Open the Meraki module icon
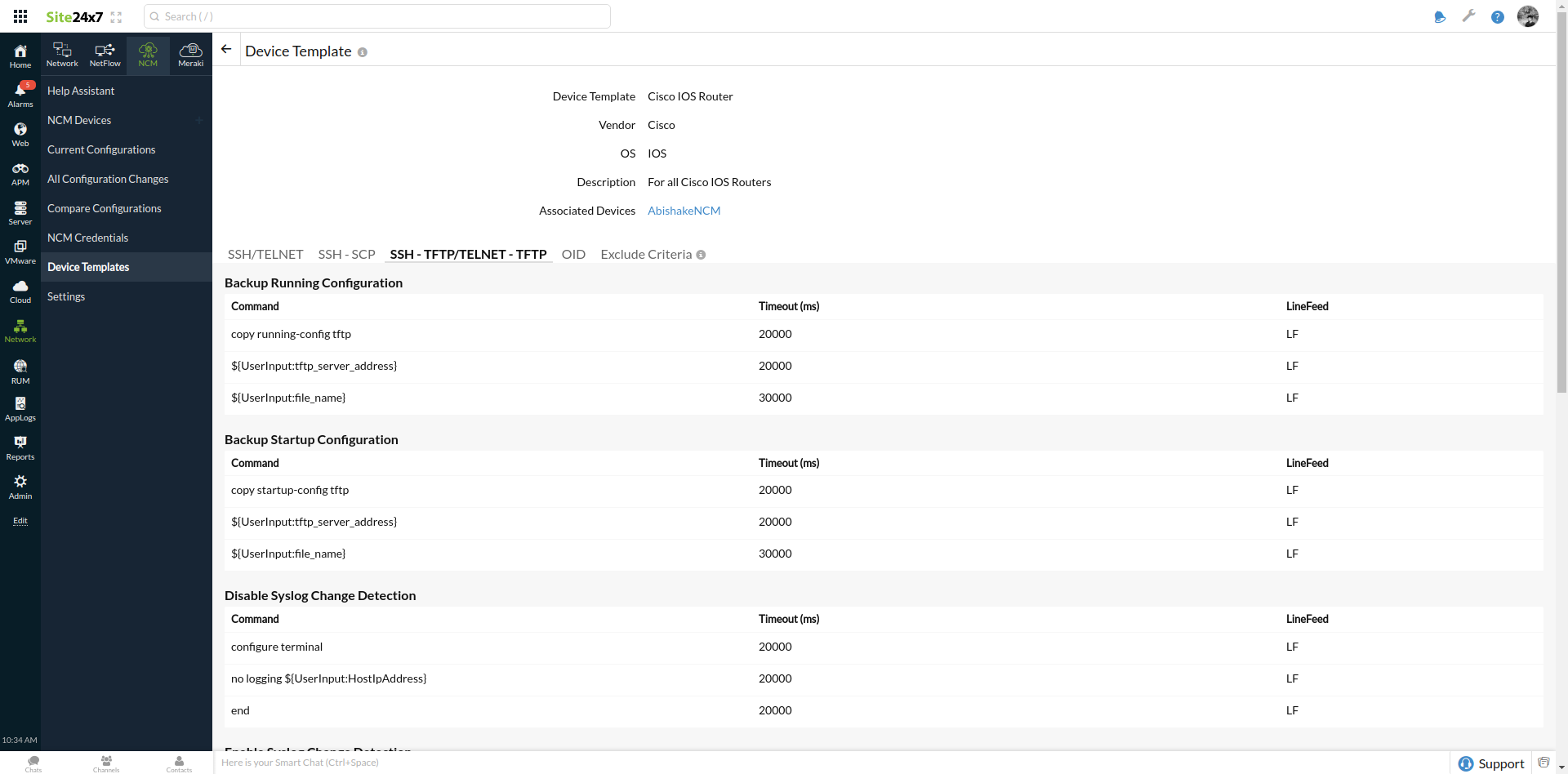 [190, 54]
